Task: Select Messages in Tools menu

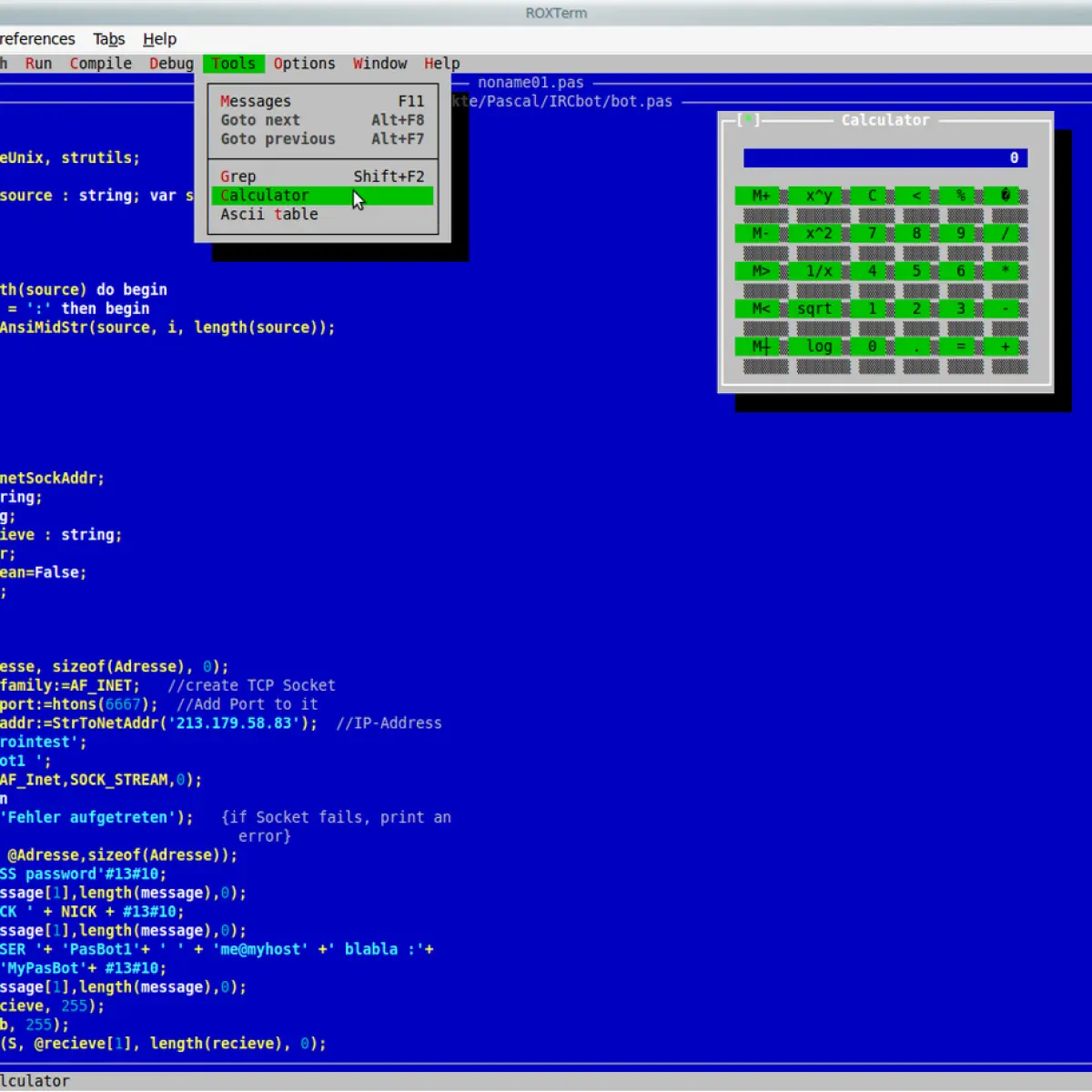Action: pos(322,101)
